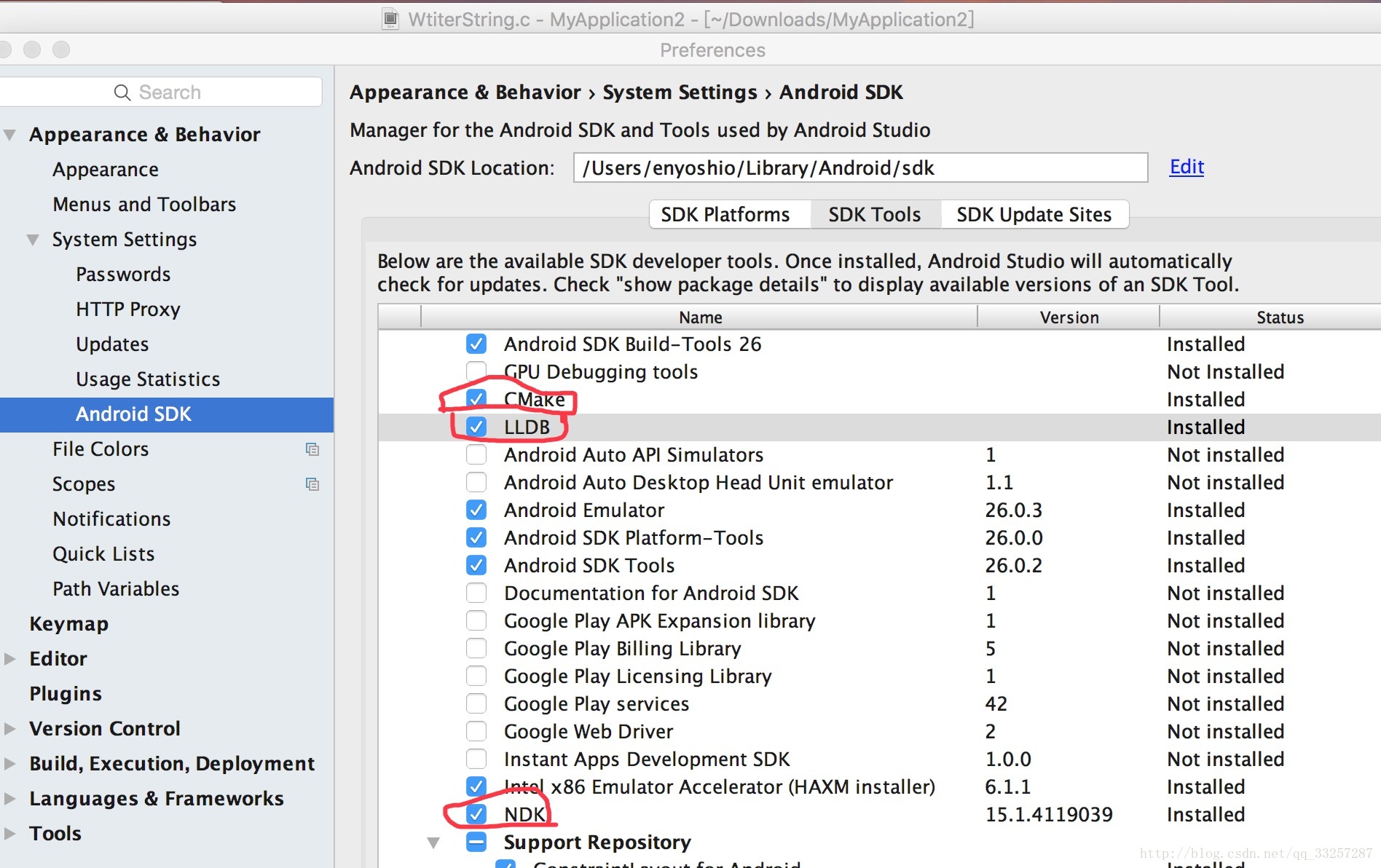The image size is (1381, 868).
Task: Click NDK version 15.1.4119039 cell
Action: click(x=1049, y=814)
